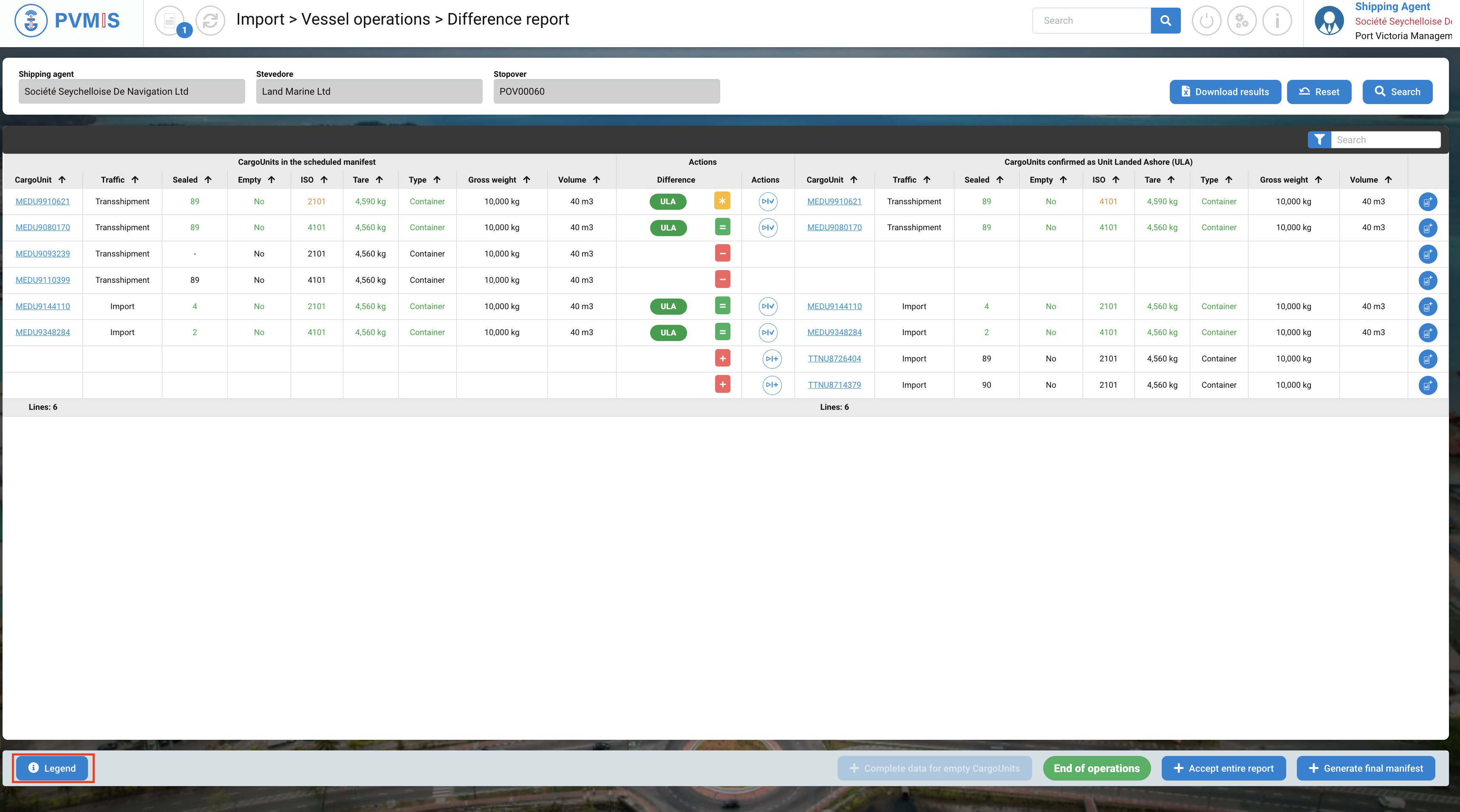Click the yellow asterisk difference icon for MEDU9910621

[x=722, y=201]
